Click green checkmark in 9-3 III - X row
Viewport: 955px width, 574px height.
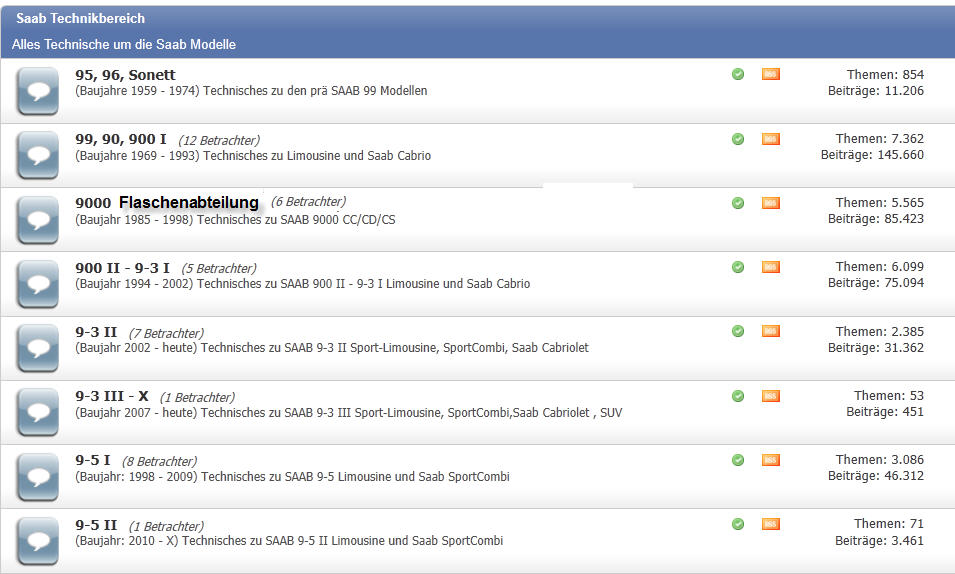tap(738, 396)
